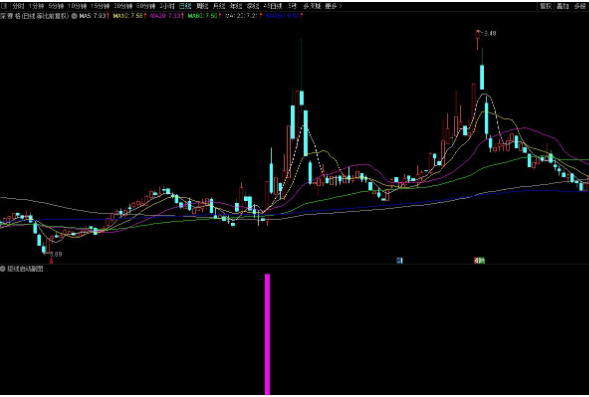The image size is (589, 397).
Task: Select the 60分钟 timeframe tab
Action: click(x=146, y=6)
